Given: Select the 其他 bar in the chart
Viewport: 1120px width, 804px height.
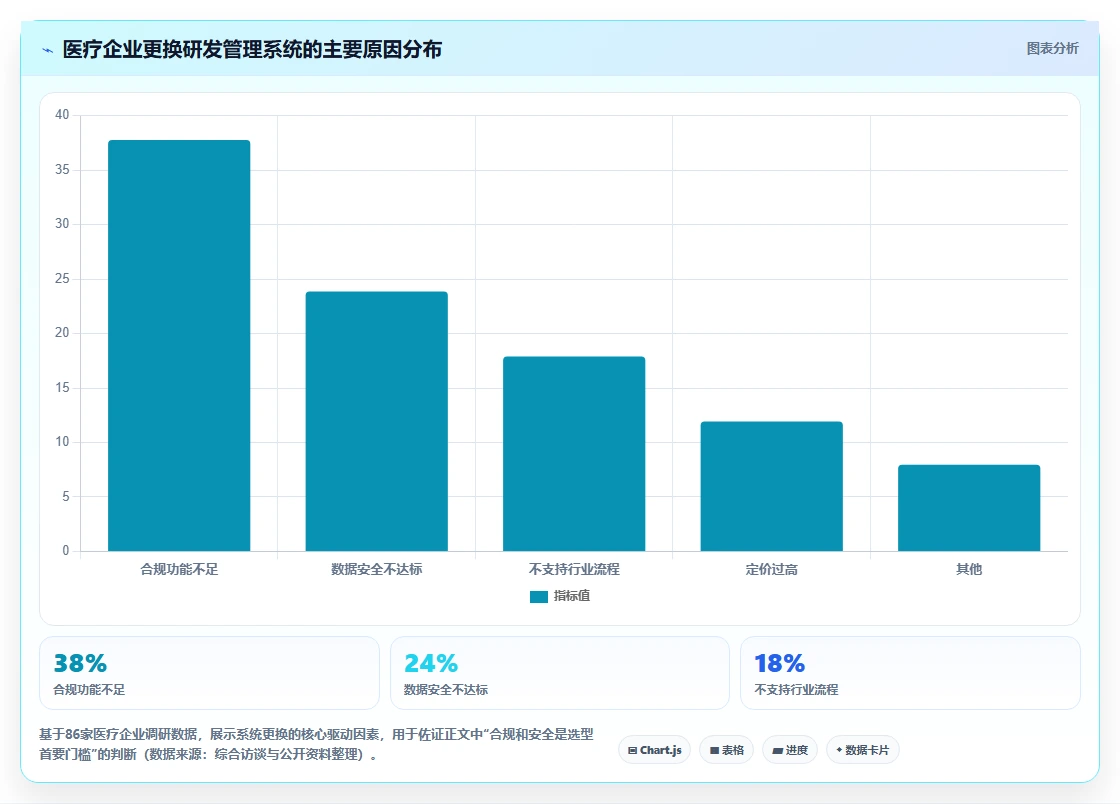Looking at the screenshot, I should point(969,508).
